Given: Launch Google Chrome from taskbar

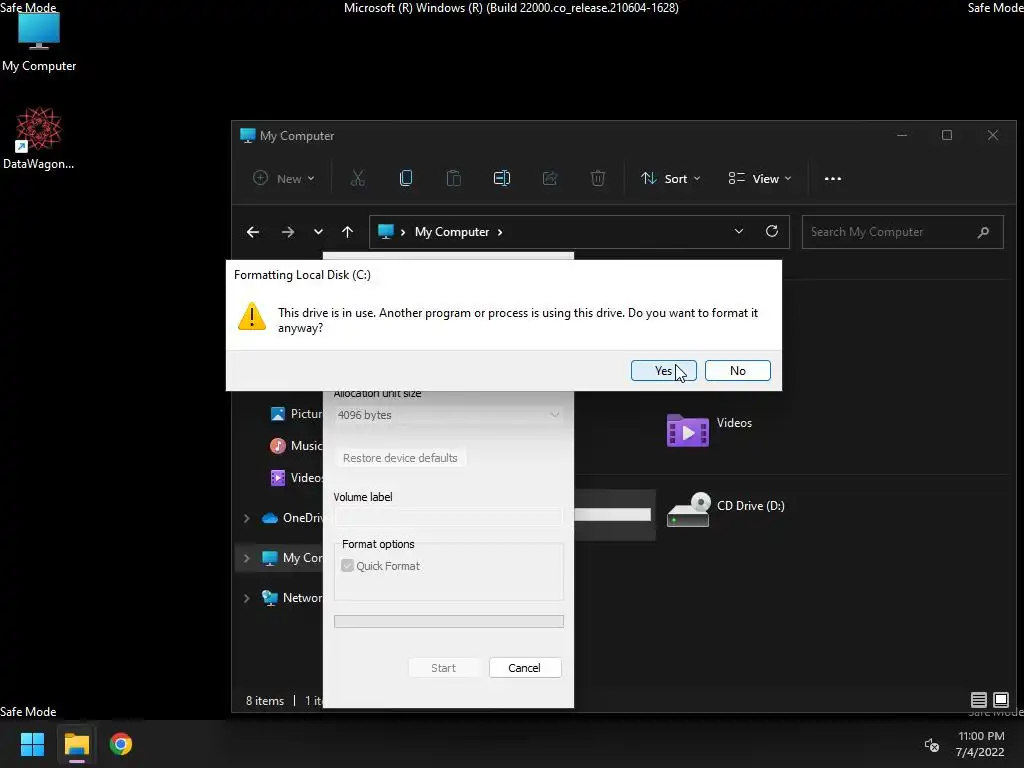Looking at the screenshot, I should tap(121, 744).
